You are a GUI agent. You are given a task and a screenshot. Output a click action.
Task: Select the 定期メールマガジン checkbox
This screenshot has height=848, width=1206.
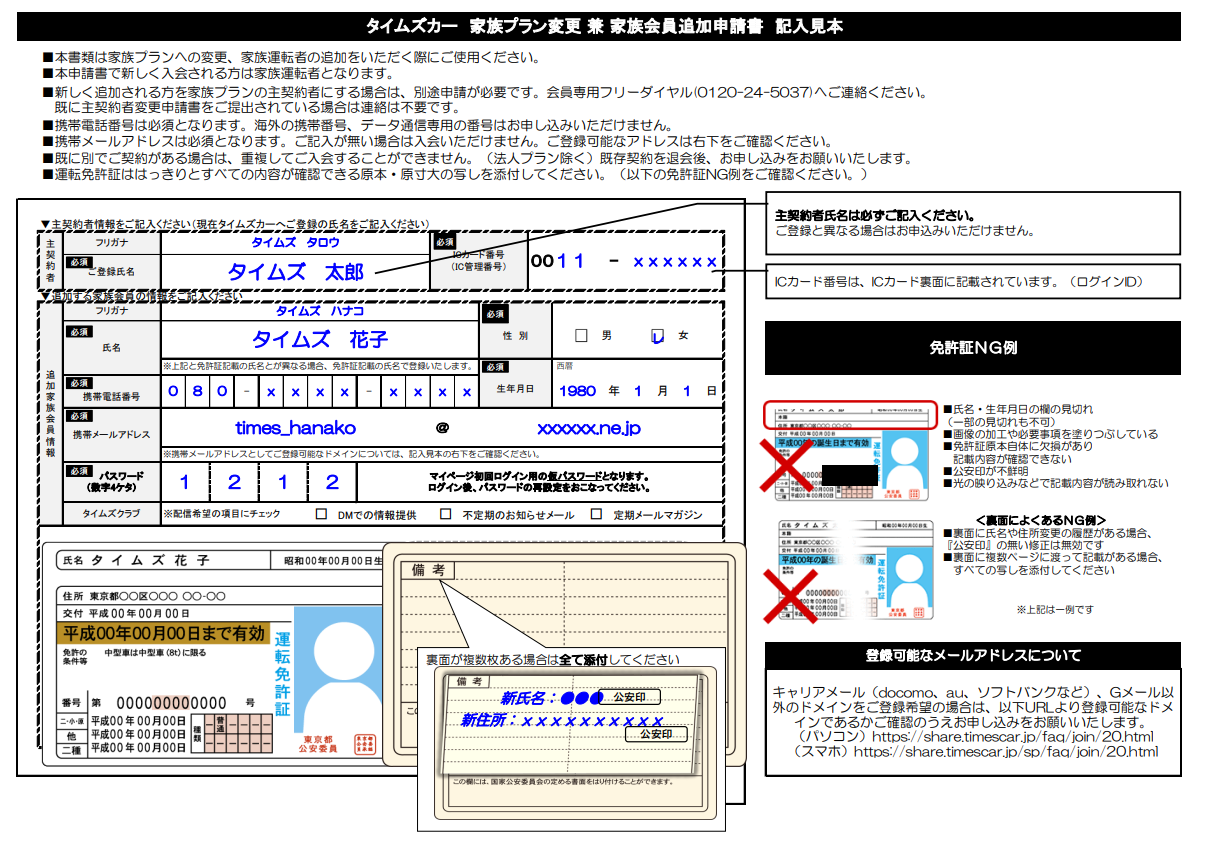596,515
